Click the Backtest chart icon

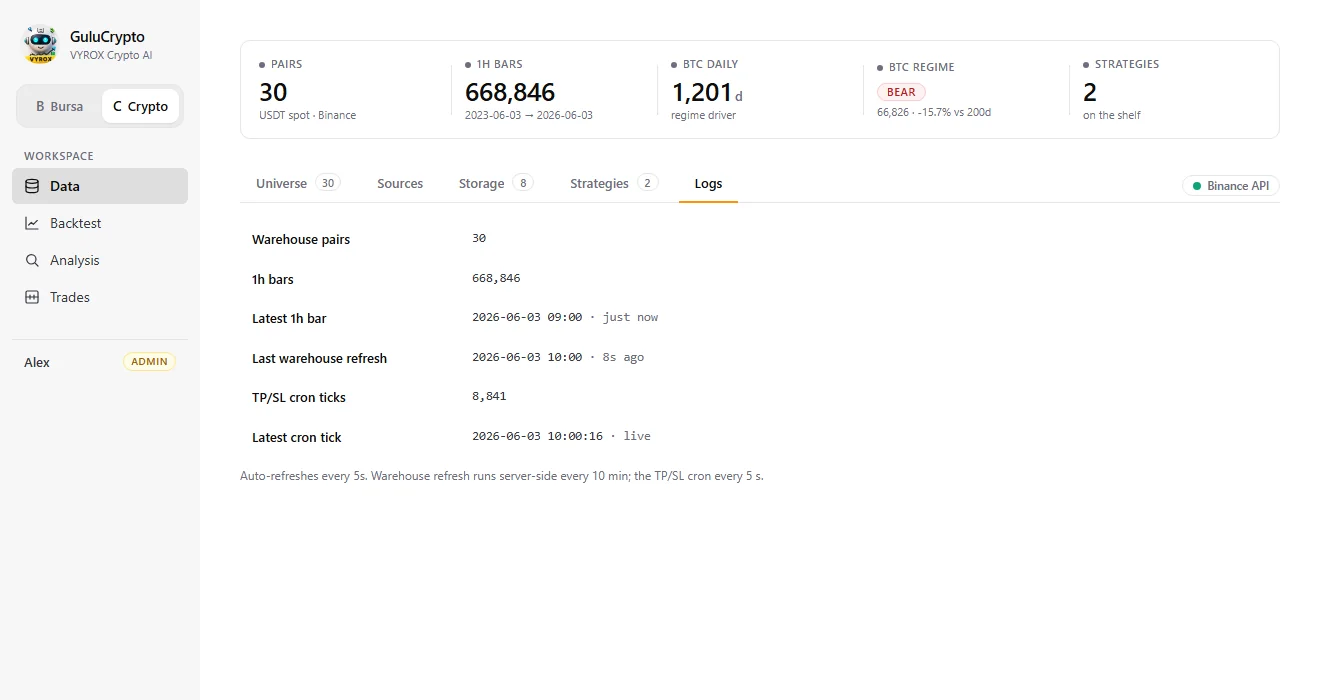(x=32, y=223)
